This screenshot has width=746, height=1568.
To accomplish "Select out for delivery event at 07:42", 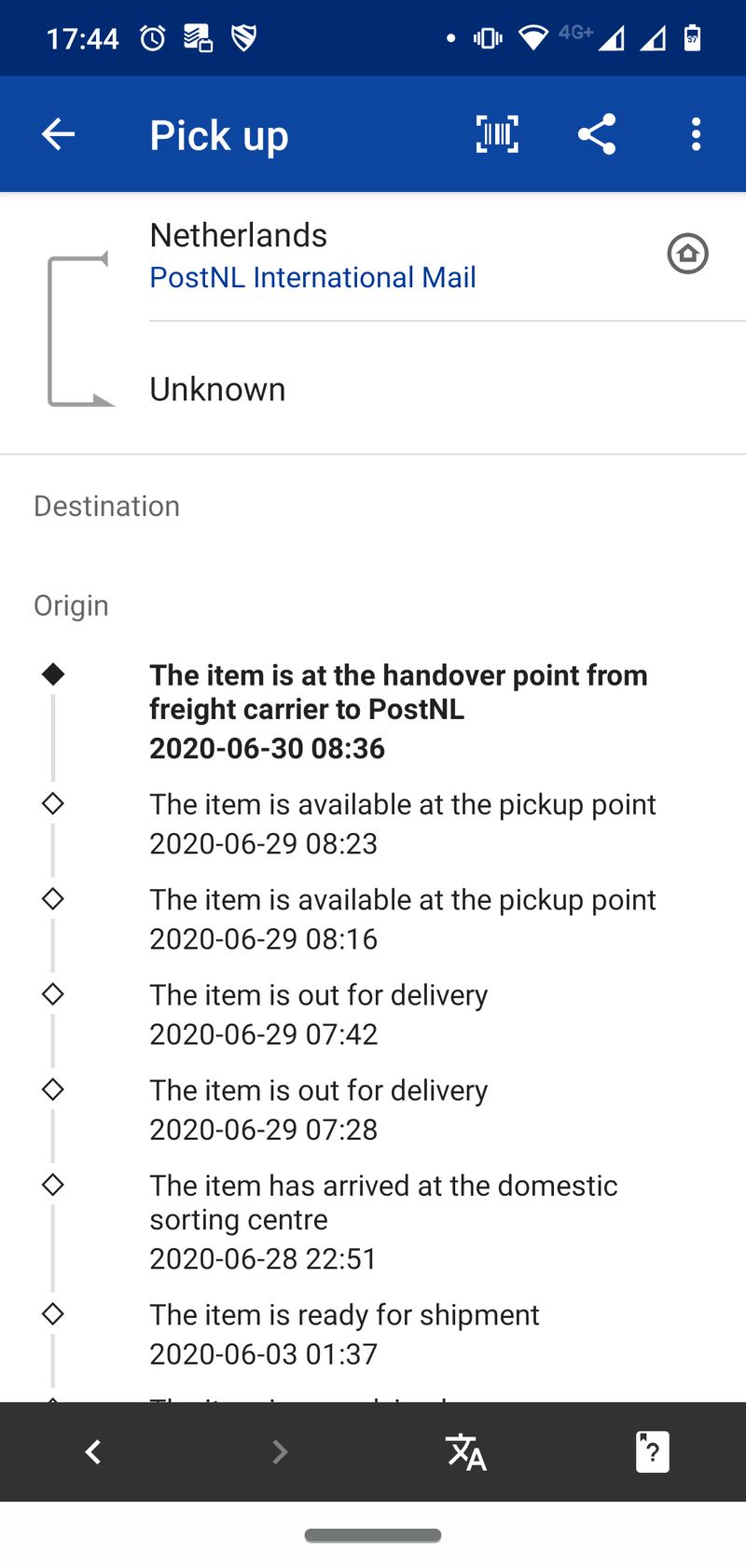I will [318, 1014].
